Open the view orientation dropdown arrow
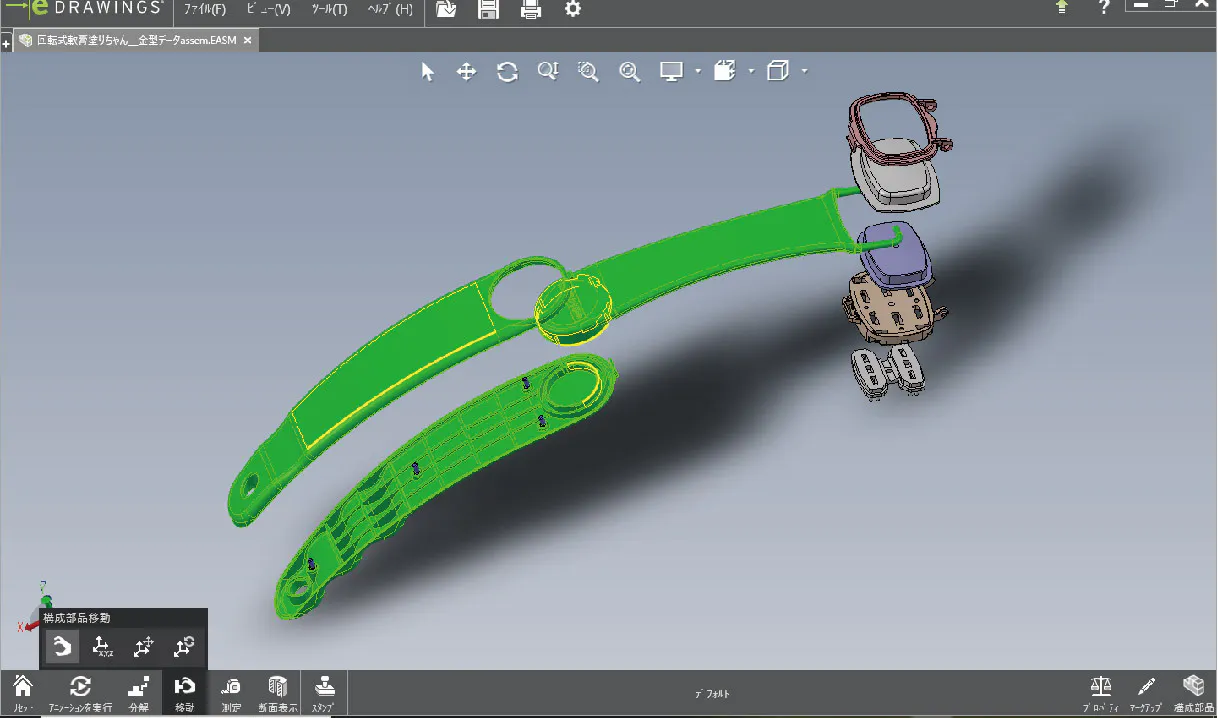The width and height of the screenshot is (1218, 718). (751, 72)
